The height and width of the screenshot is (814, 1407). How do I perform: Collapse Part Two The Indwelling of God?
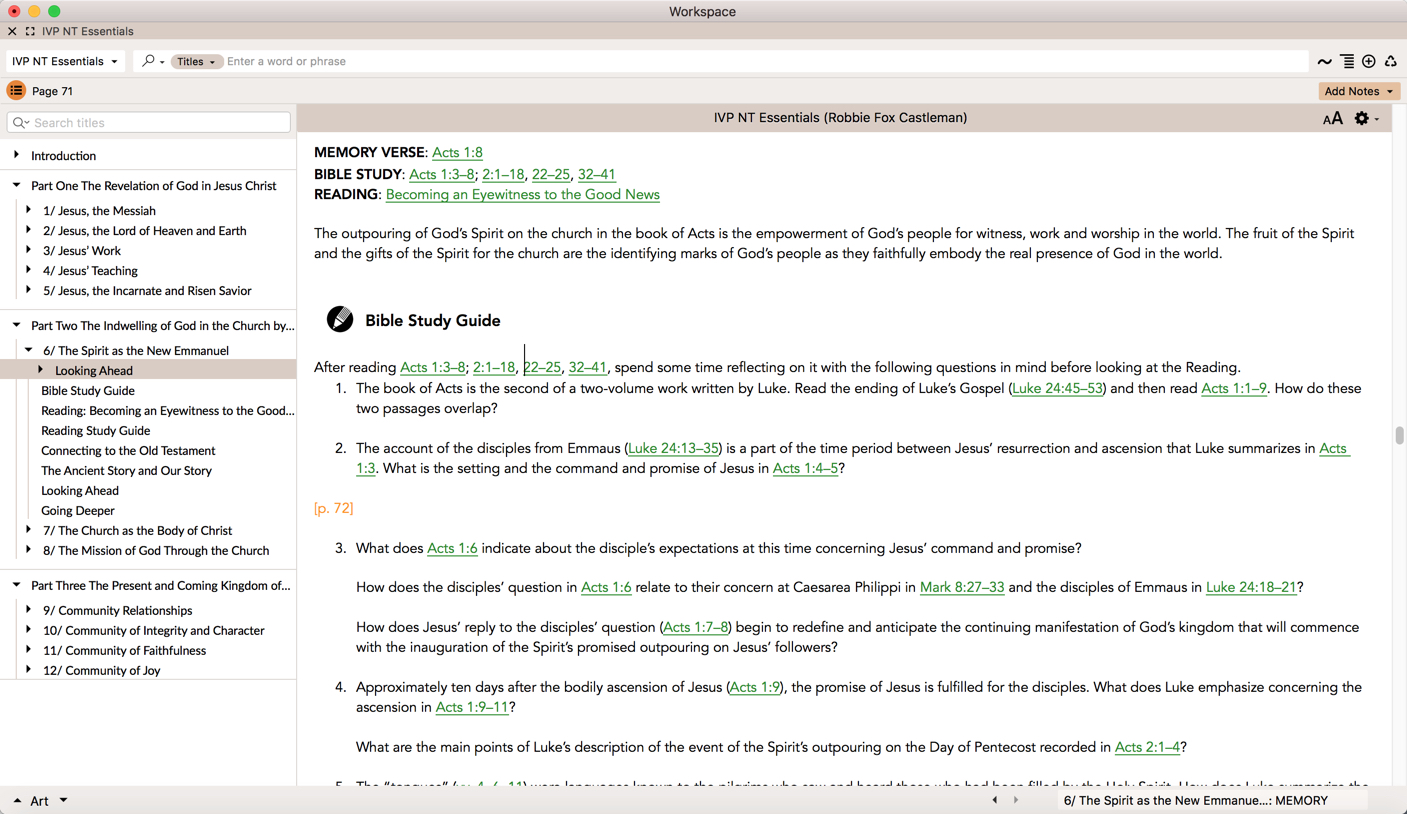[17, 325]
